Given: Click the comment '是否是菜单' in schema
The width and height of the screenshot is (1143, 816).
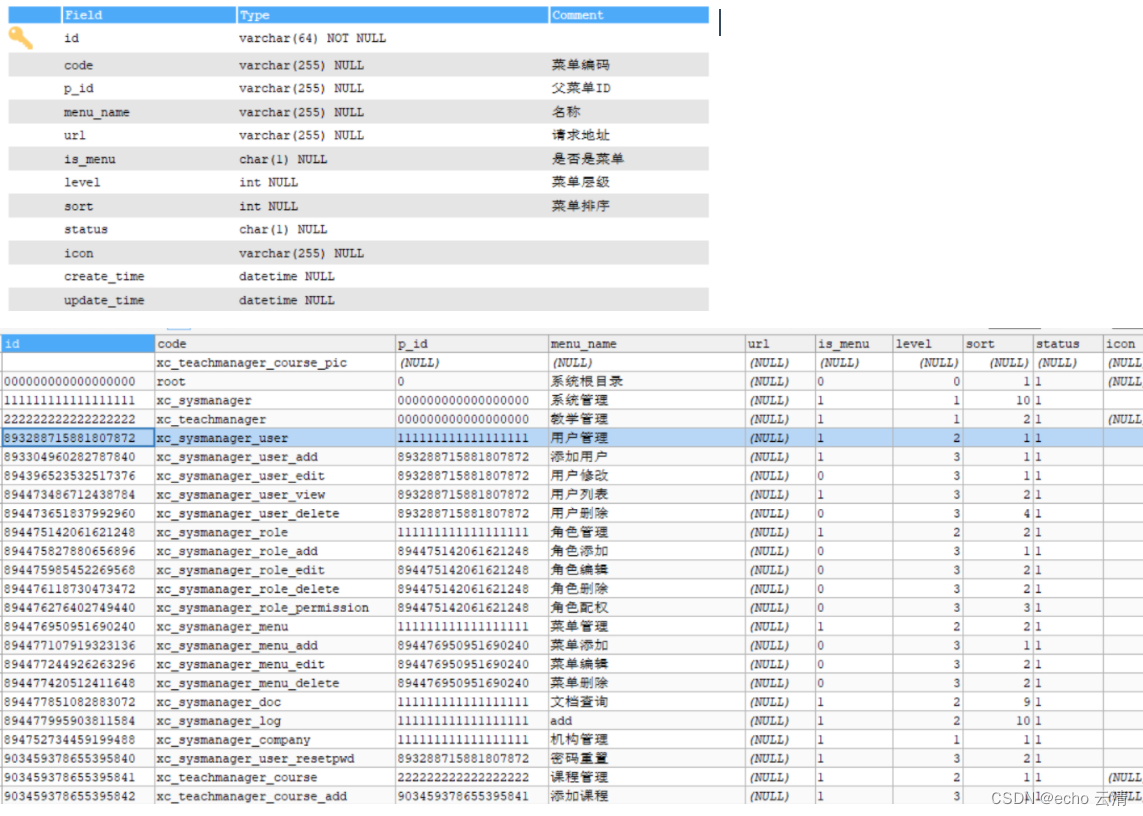Looking at the screenshot, I should tap(588, 159).
